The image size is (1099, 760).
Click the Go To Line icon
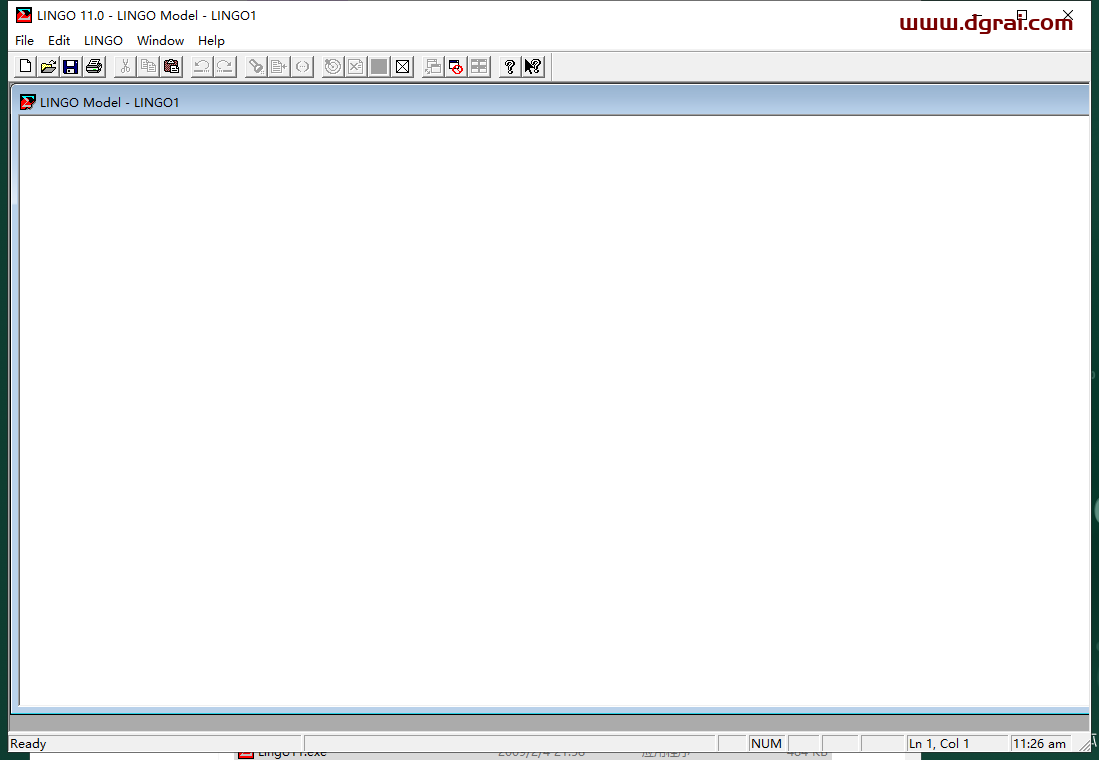279,67
